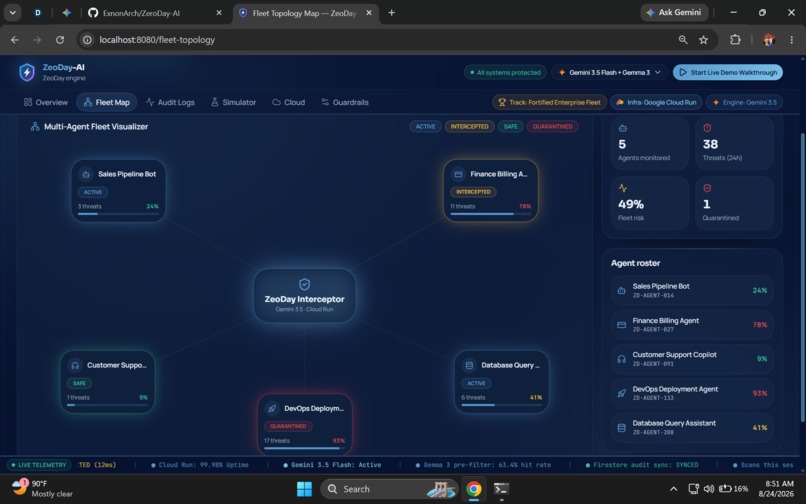Click Start Live Demo Walkthrough button
This screenshot has height=504, width=806.
(728, 73)
